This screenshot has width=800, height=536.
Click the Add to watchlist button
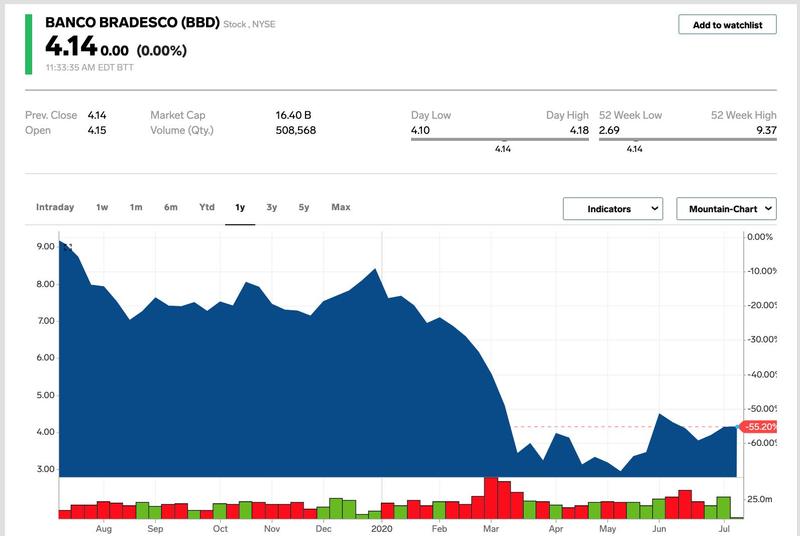pyautogui.click(x=727, y=24)
